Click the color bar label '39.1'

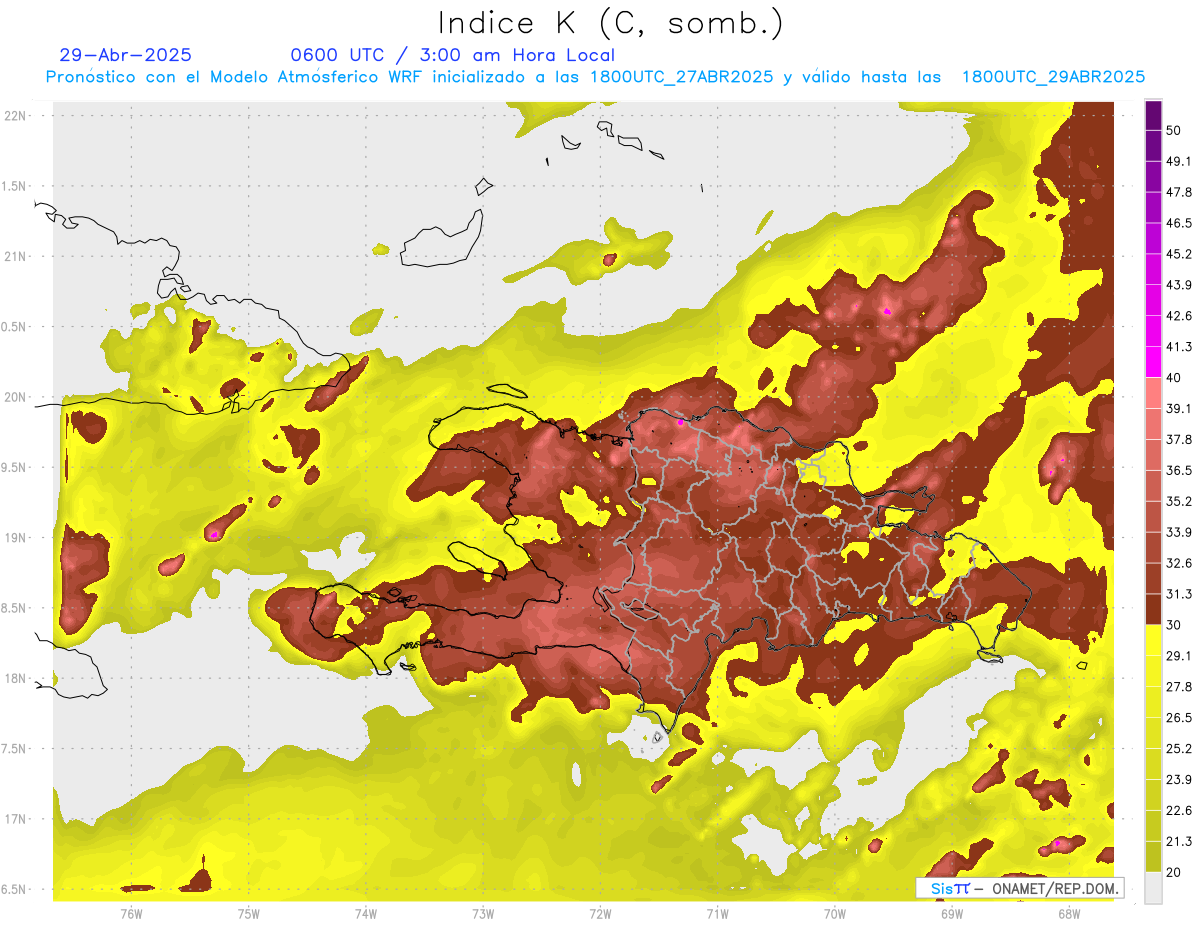click(x=1179, y=409)
